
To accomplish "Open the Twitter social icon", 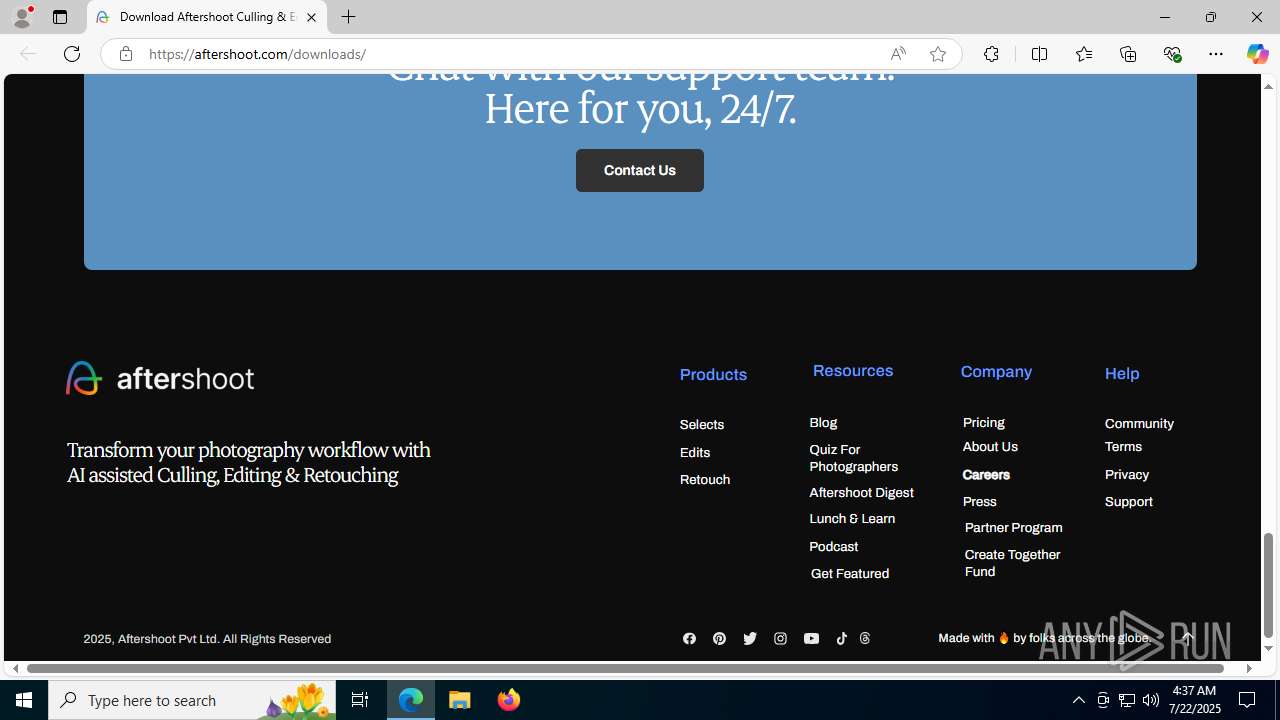I will pos(750,639).
